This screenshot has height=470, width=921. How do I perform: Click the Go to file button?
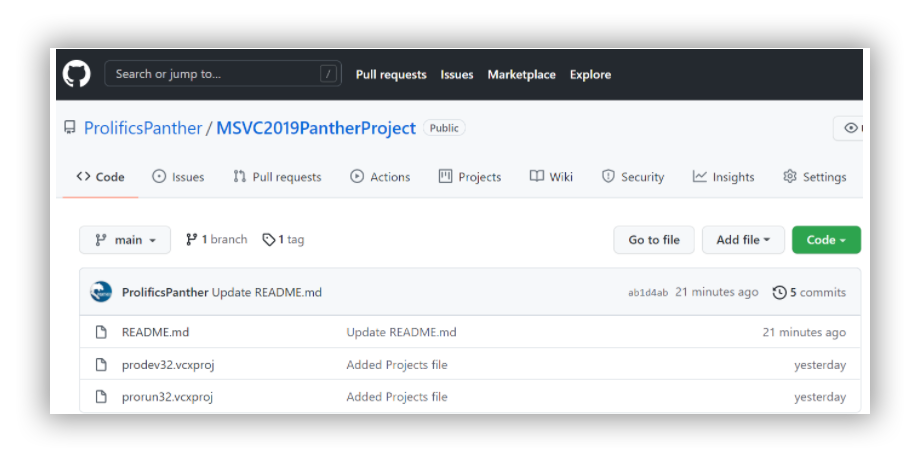coord(654,240)
